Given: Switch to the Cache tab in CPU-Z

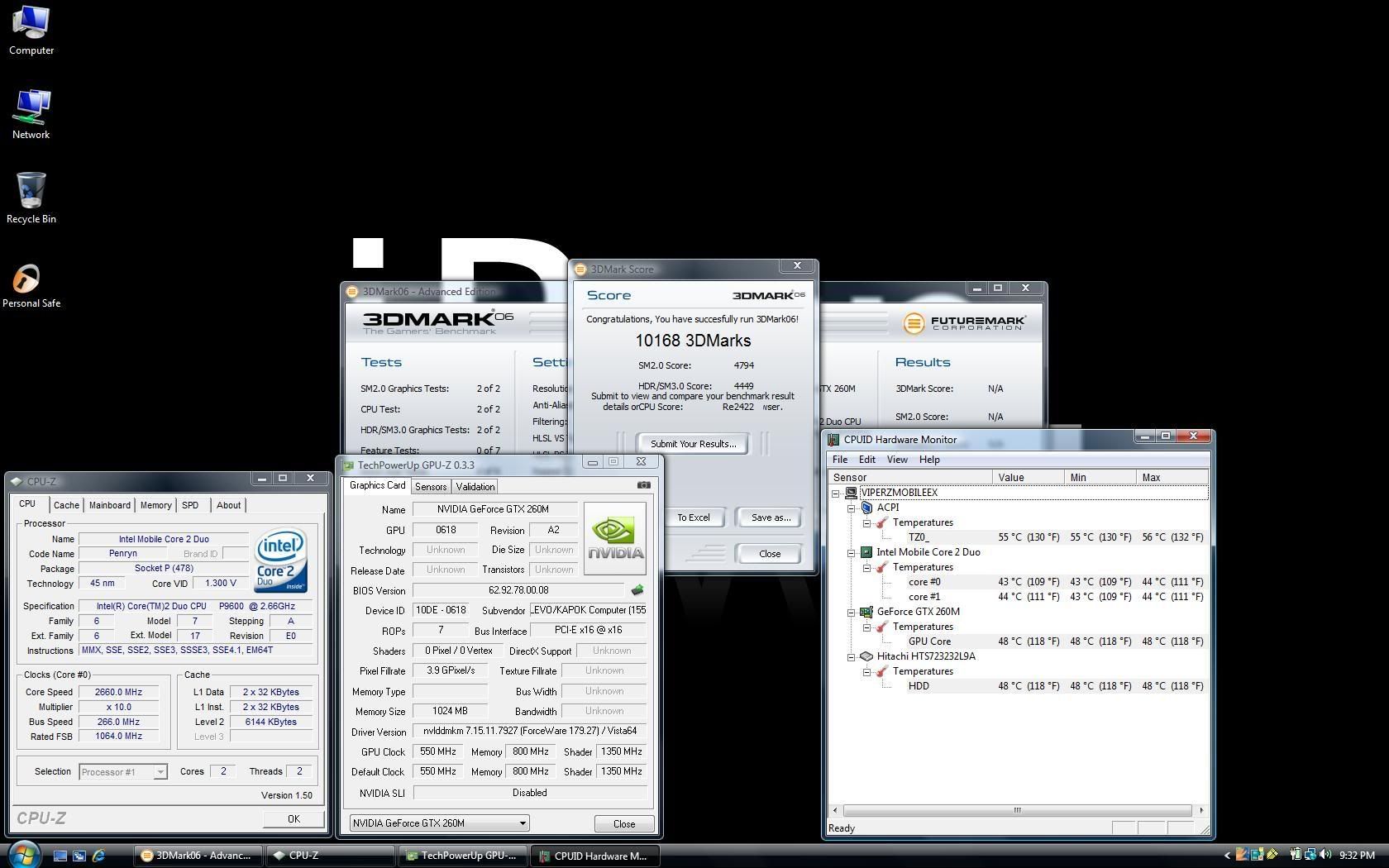Looking at the screenshot, I should click(66, 505).
